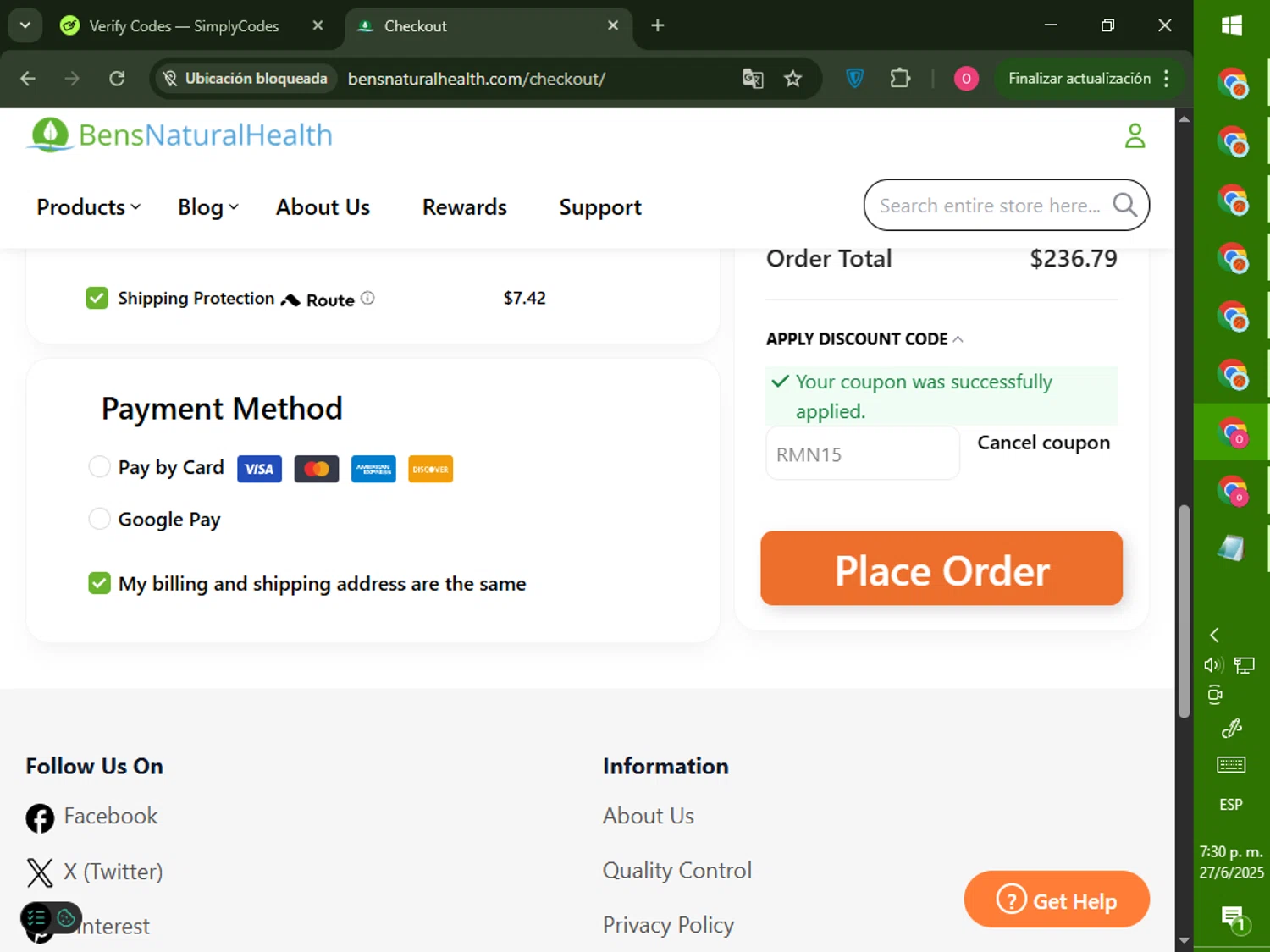The width and height of the screenshot is (1270, 952).
Task: Expand the Products menu dropdown
Action: coord(88,207)
